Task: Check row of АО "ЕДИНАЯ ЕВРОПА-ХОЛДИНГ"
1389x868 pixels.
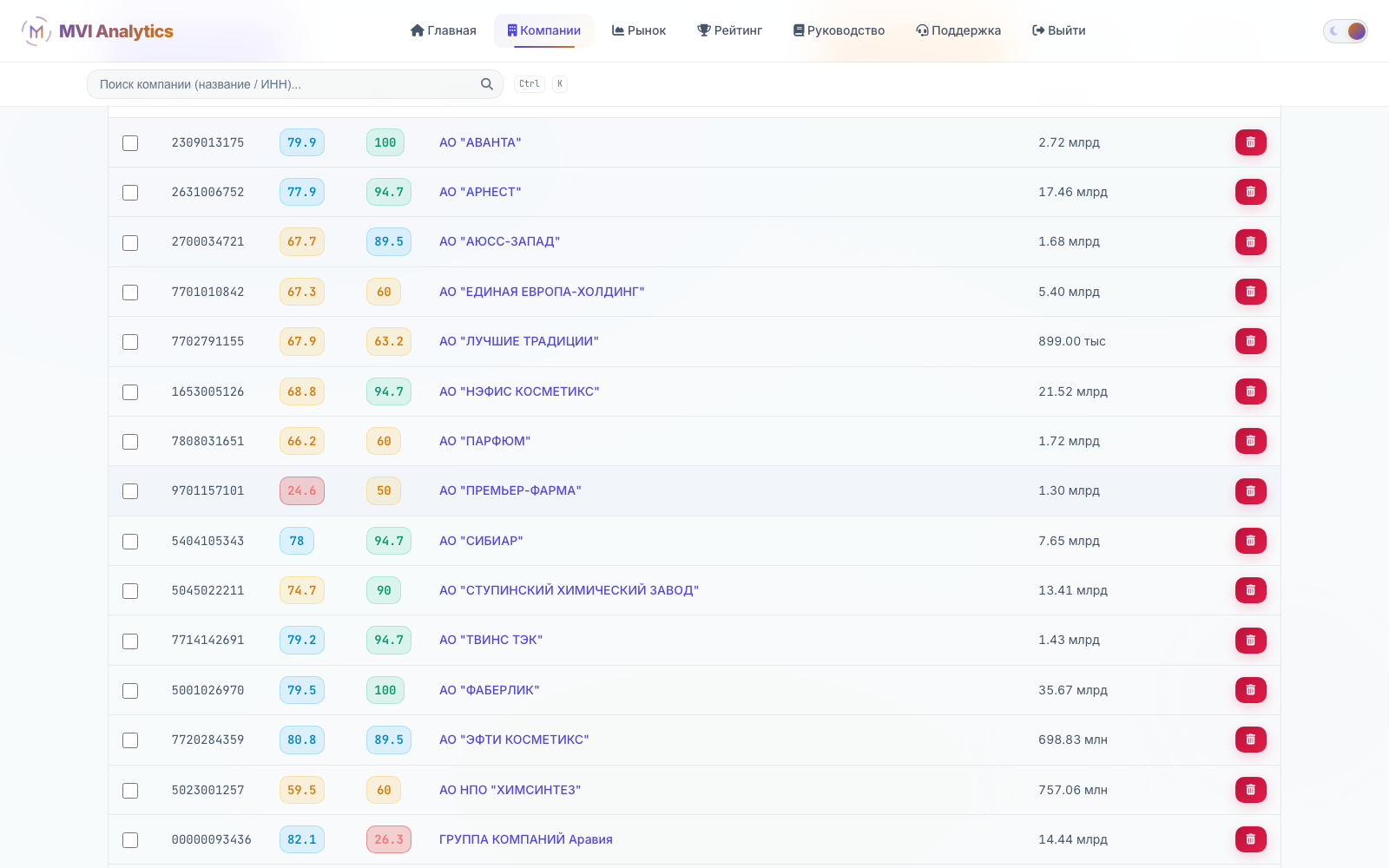Action: coord(130,293)
